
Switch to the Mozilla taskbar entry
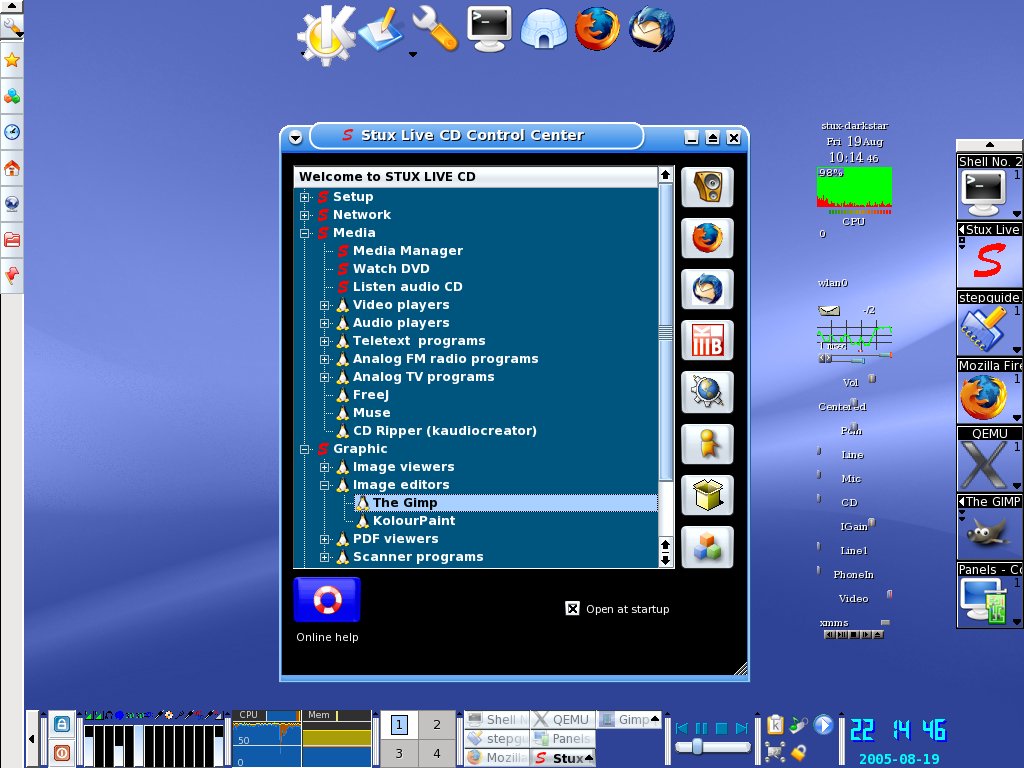point(497,758)
